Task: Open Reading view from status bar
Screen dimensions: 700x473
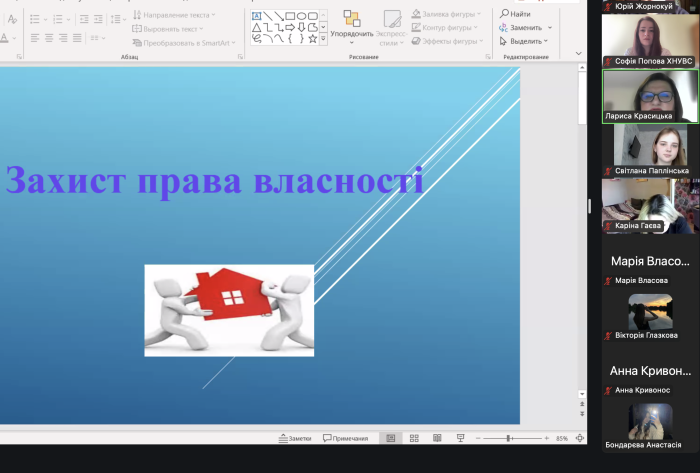Action: [x=437, y=438]
